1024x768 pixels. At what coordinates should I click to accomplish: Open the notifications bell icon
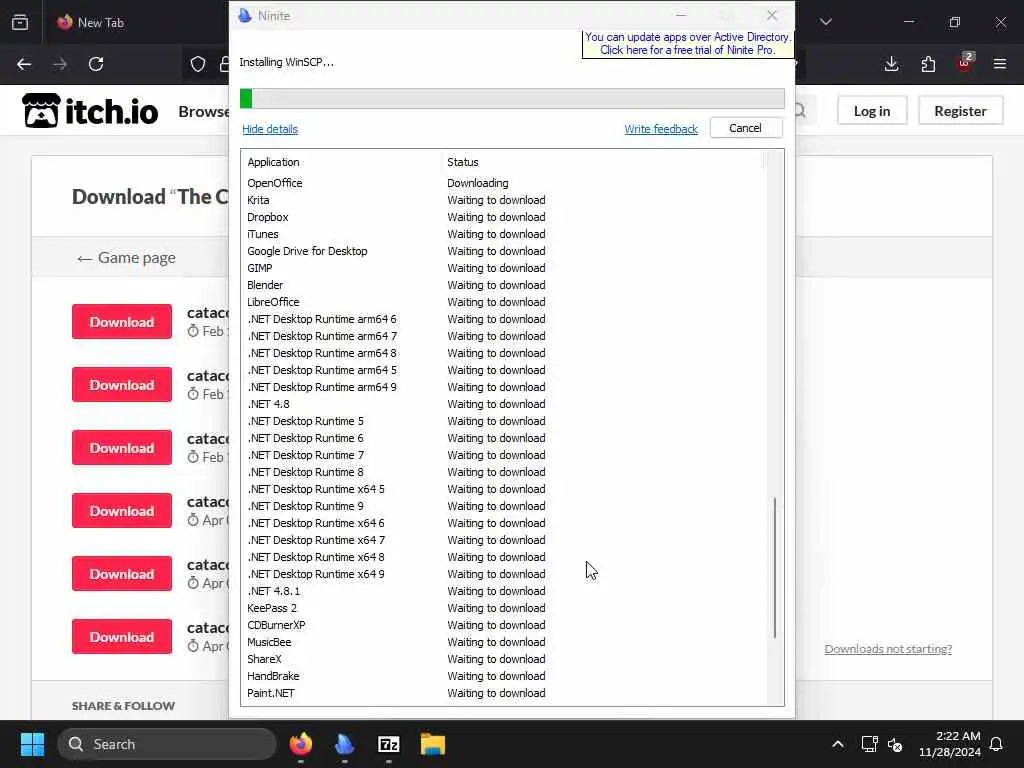[x=997, y=744]
